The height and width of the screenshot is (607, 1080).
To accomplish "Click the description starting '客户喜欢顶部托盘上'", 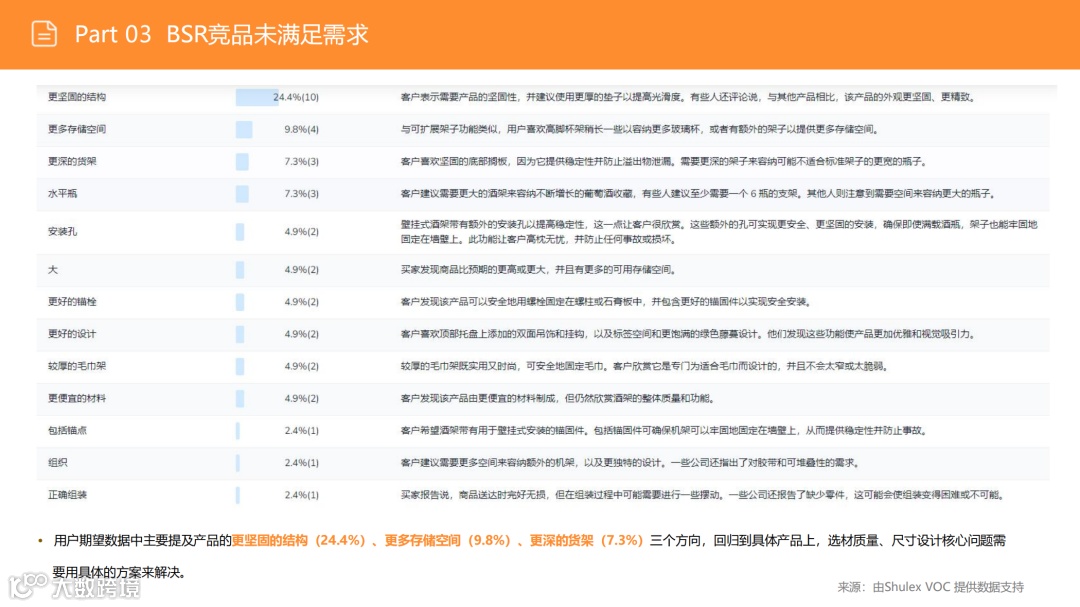I will click(689, 334).
